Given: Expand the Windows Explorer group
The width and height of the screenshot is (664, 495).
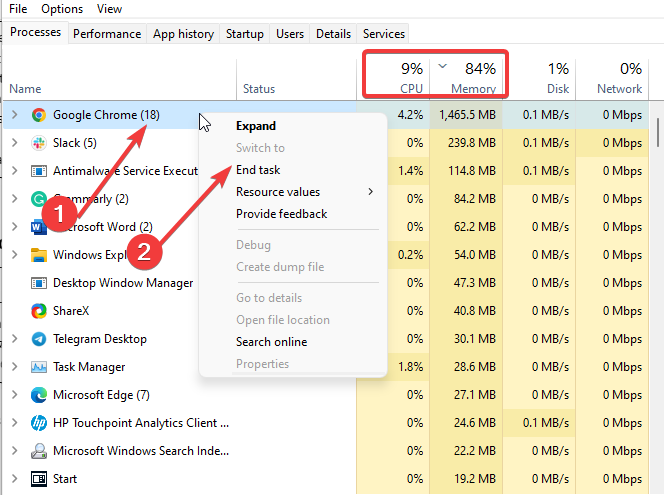Looking at the screenshot, I should [x=14, y=254].
